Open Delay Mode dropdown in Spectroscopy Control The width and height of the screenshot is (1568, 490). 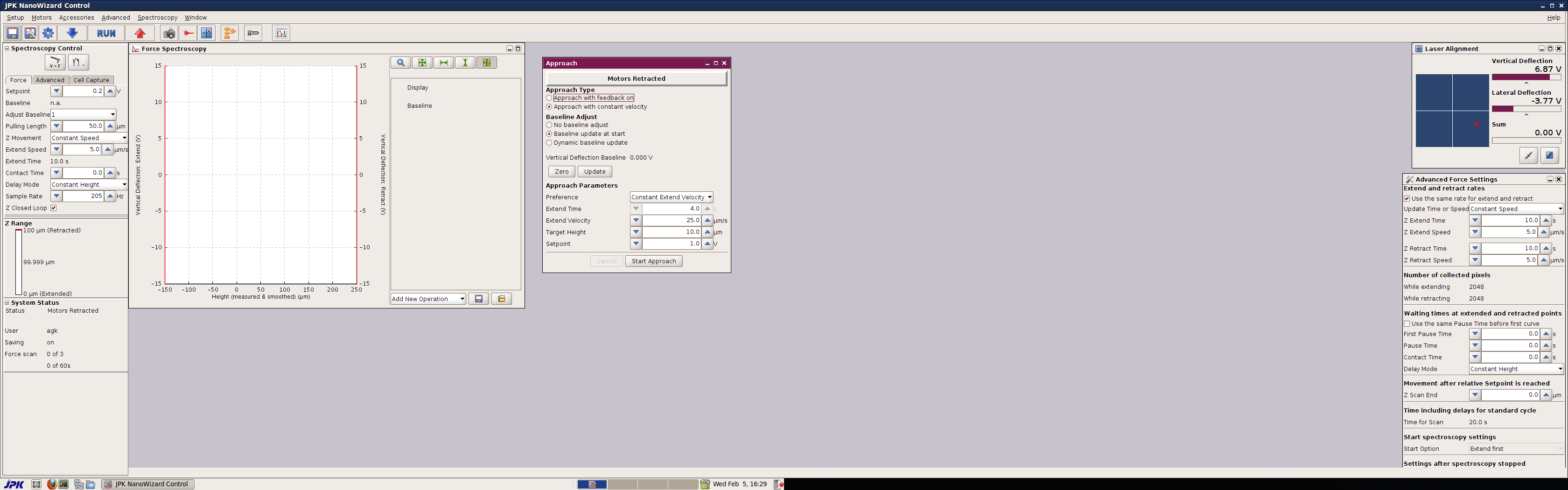pyautogui.click(x=89, y=184)
